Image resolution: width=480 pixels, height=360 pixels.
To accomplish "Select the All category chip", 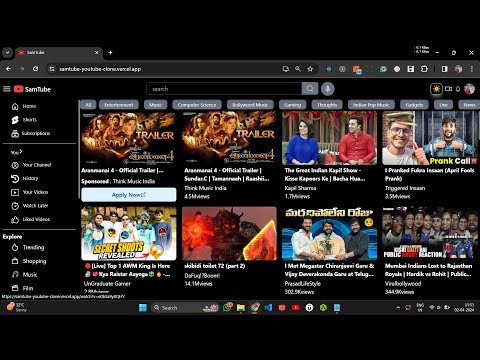I will pyautogui.click(x=88, y=105).
